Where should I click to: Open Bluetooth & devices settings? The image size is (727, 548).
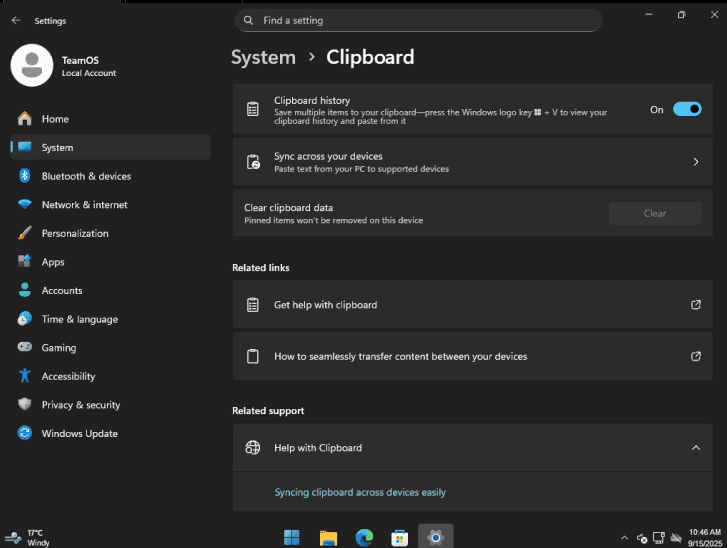click(110, 176)
